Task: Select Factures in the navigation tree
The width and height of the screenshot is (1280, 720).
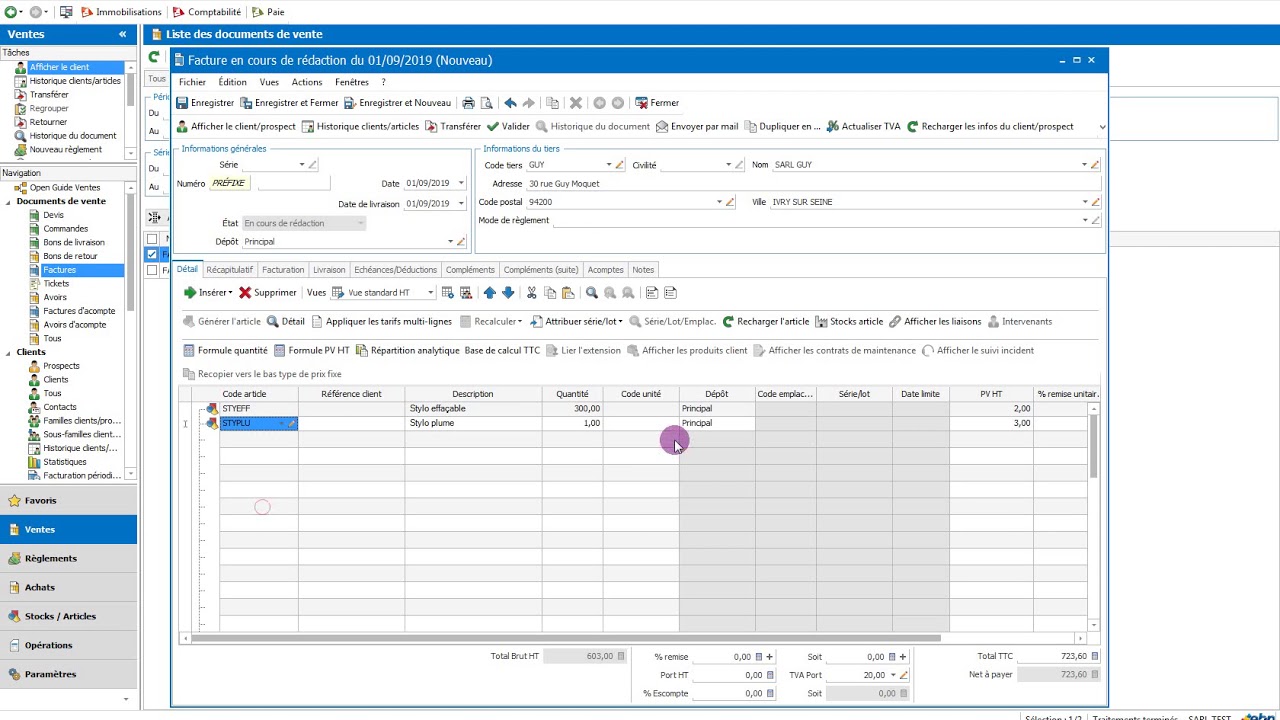Action: point(59,270)
